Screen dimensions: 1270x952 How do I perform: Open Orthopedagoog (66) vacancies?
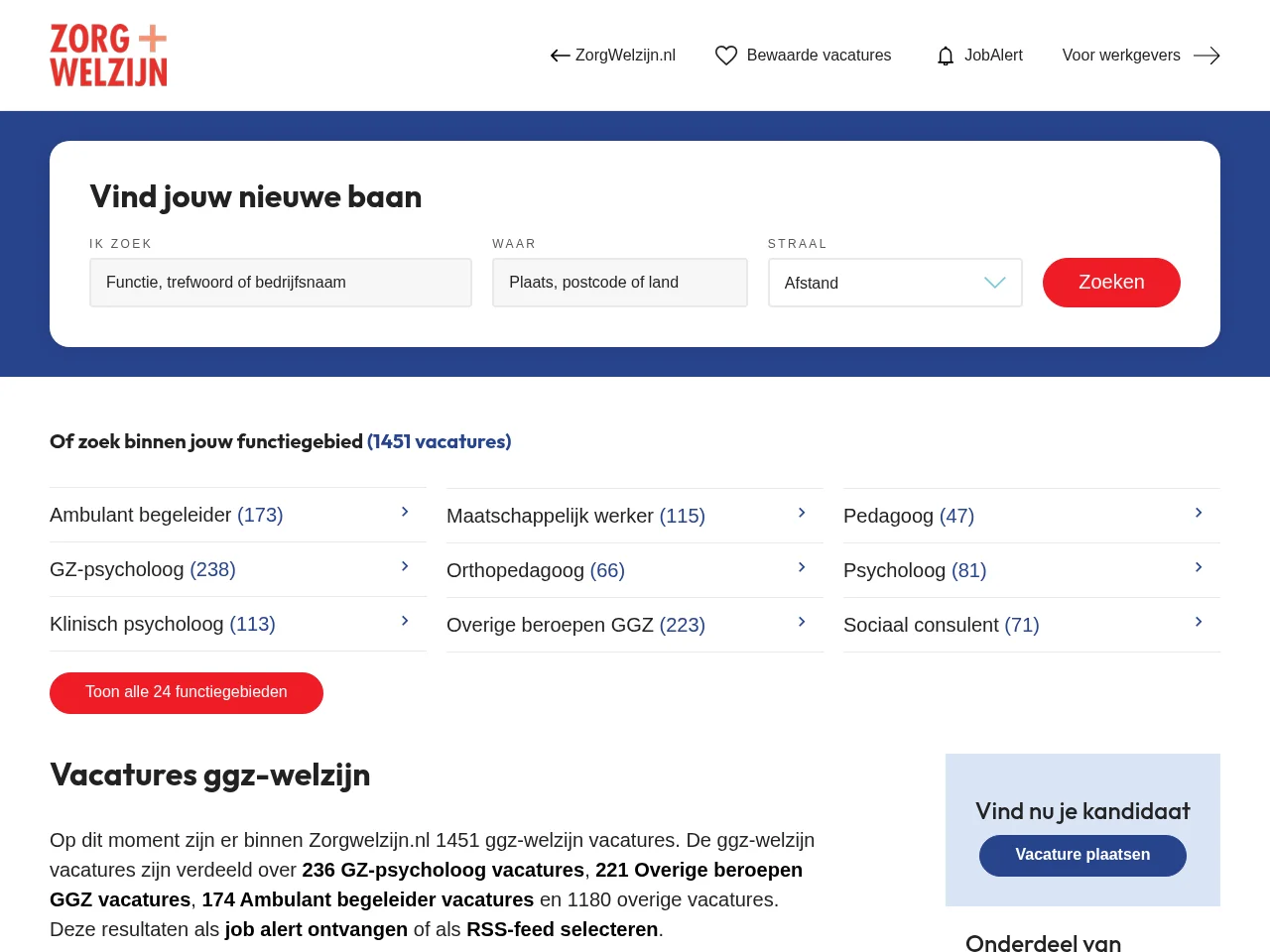click(x=536, y=570)
